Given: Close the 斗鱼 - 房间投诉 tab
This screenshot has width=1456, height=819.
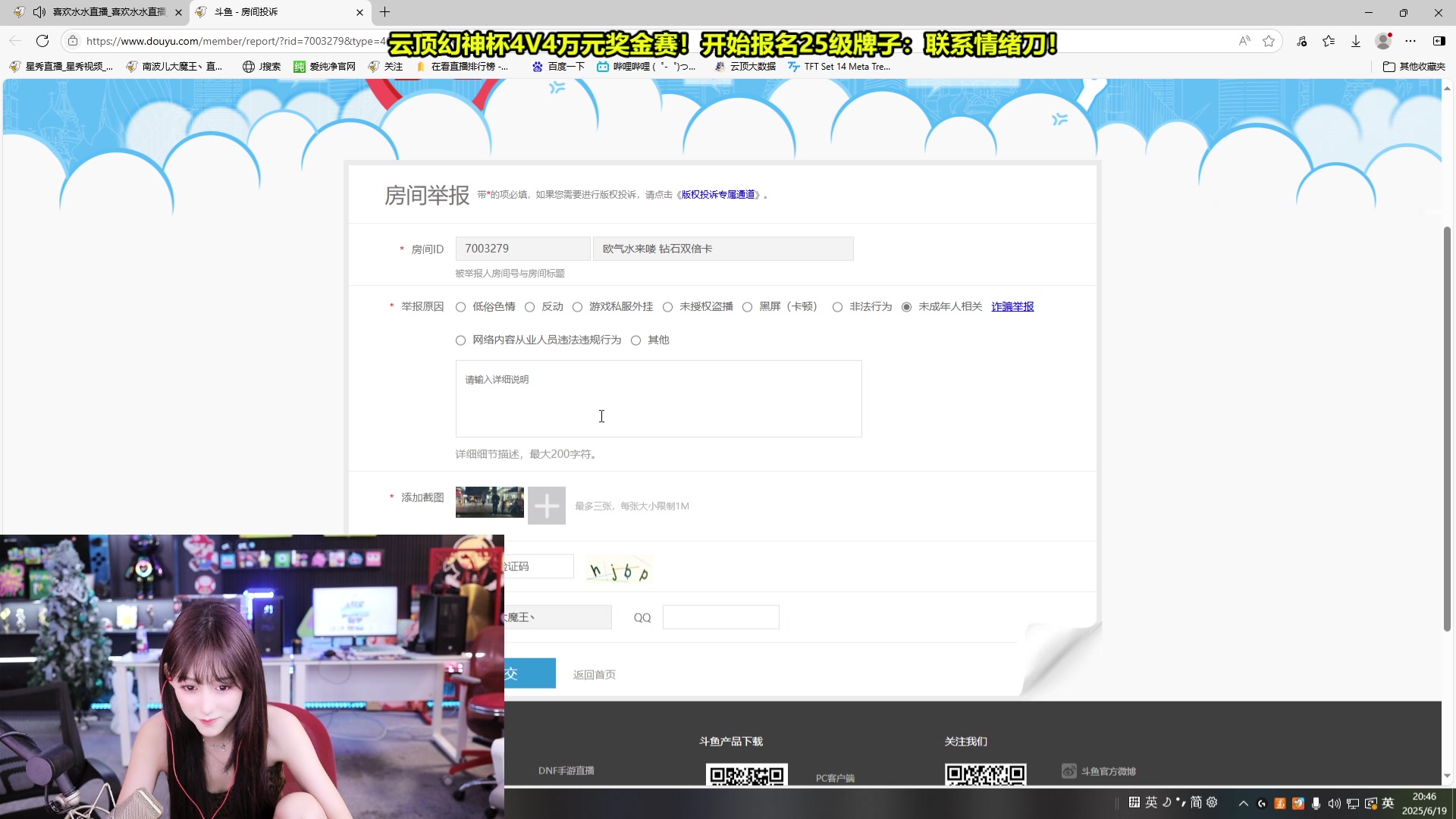Looking at the screenshot, I should coord(359,12).
